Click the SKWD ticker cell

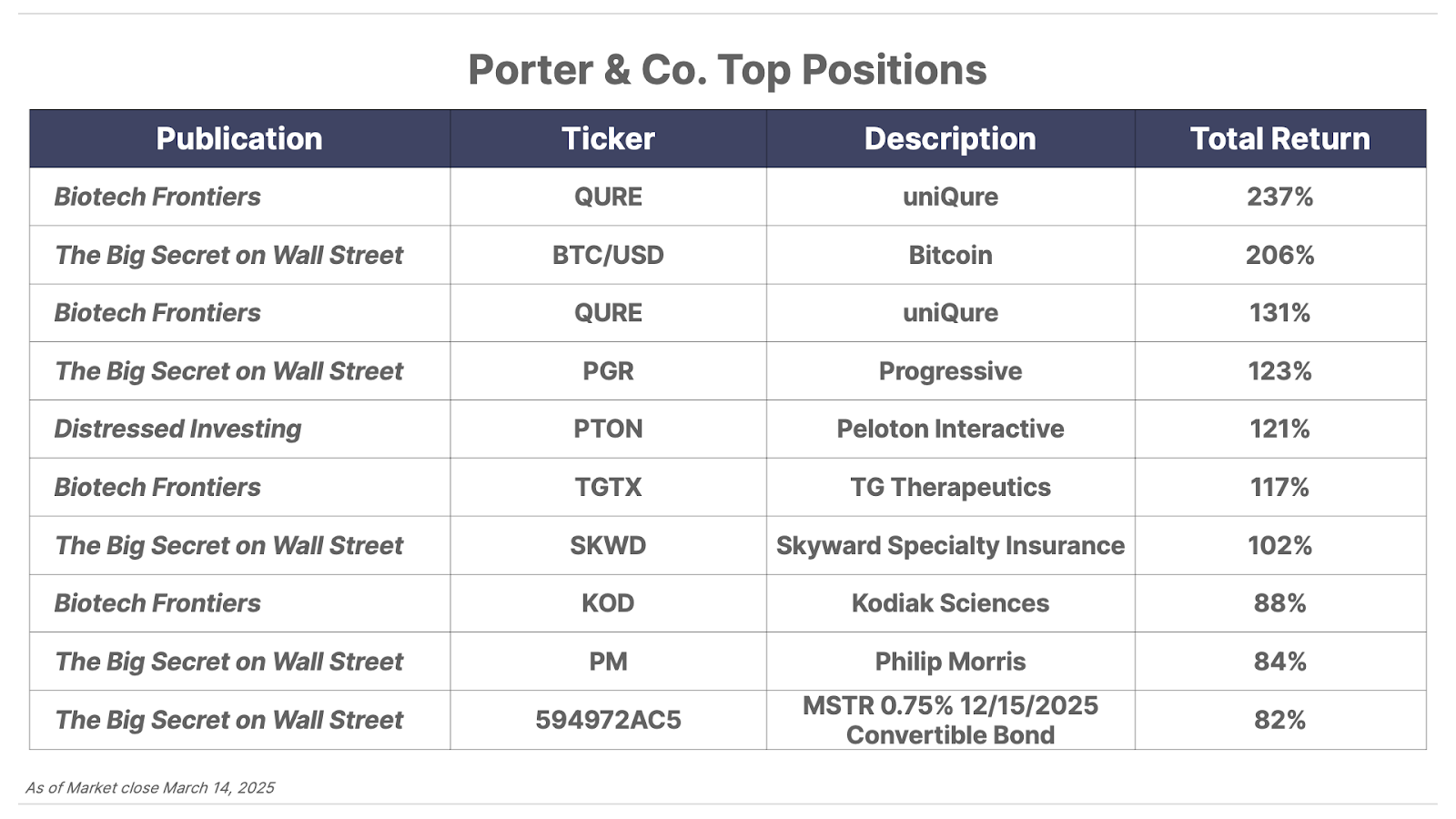tap(608, 545)
